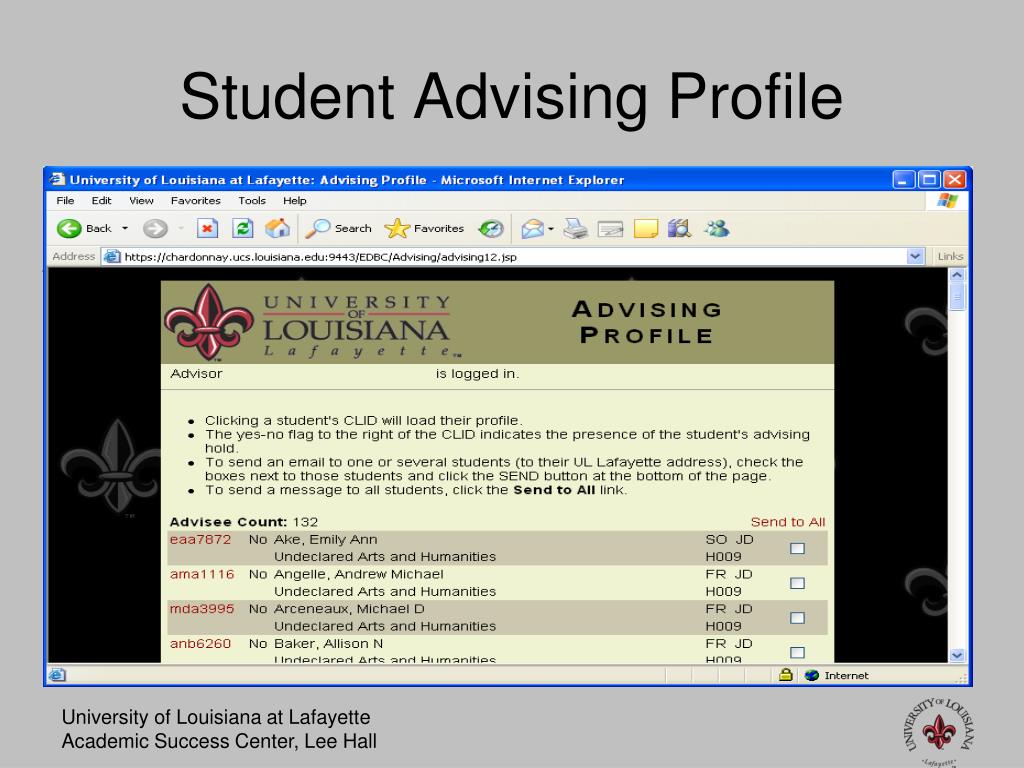
Task: Open profile for CLID ama1116
Action: coord(202,574)
